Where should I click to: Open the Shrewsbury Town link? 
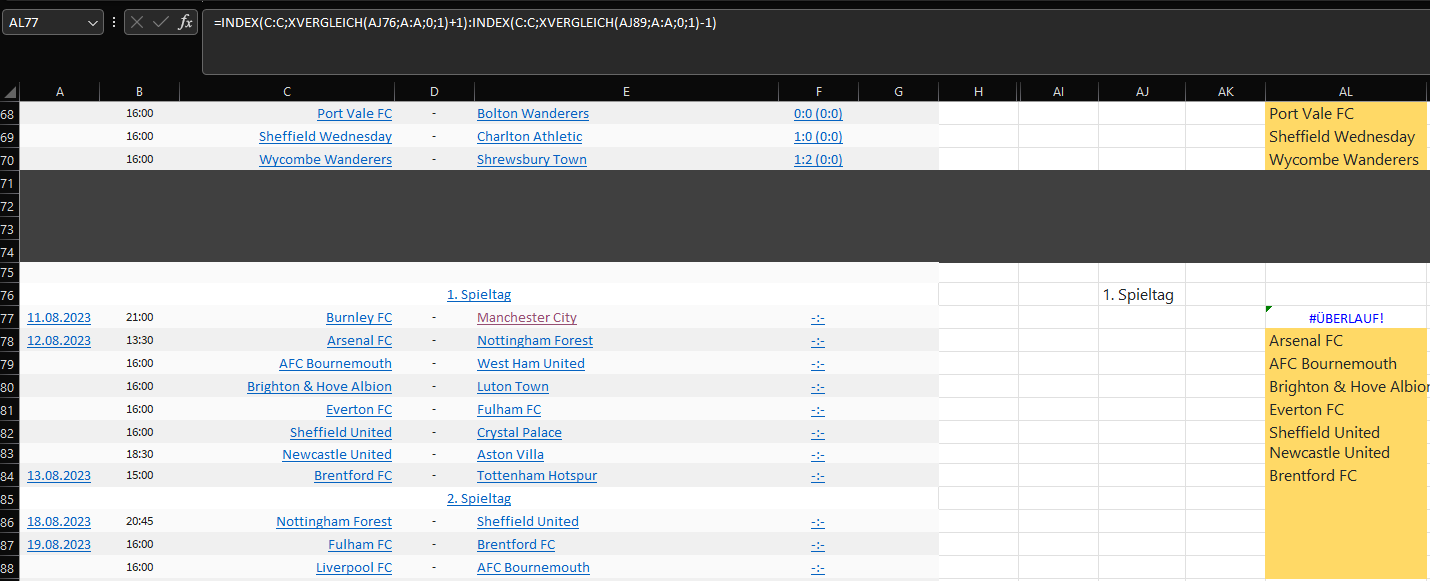532,160
